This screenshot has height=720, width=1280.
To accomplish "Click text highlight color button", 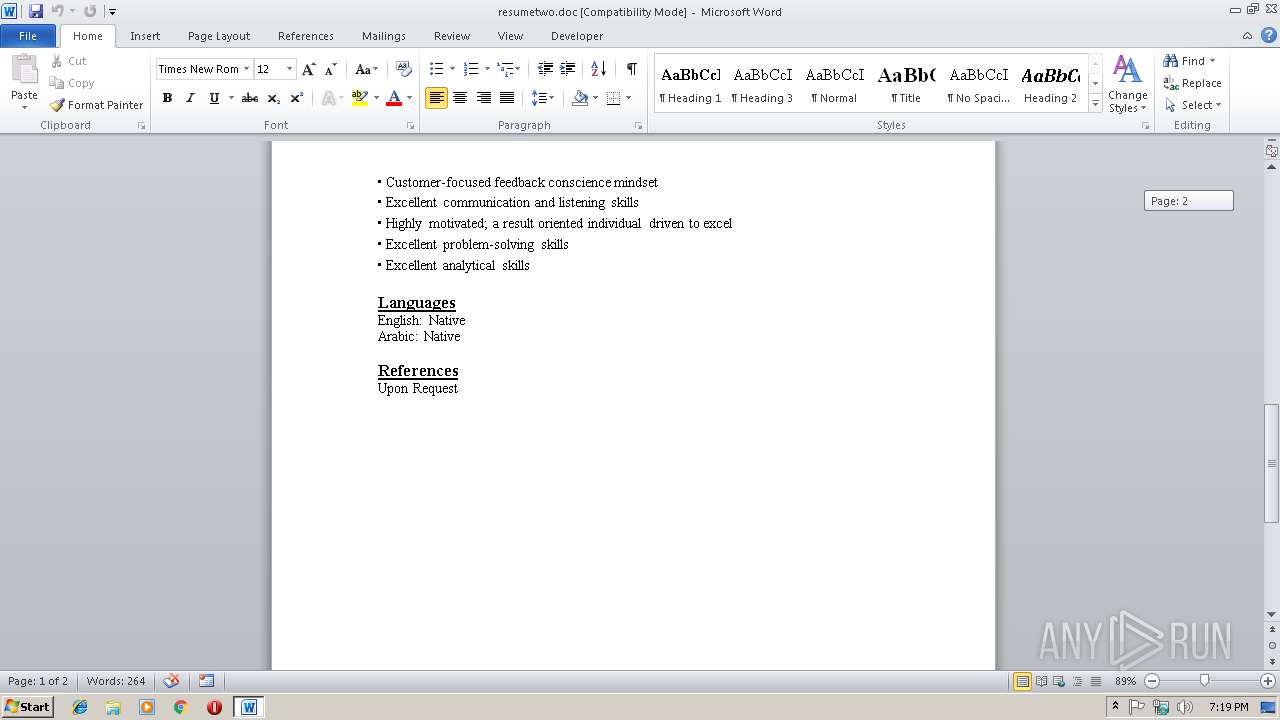I will [x=360, y=98].
